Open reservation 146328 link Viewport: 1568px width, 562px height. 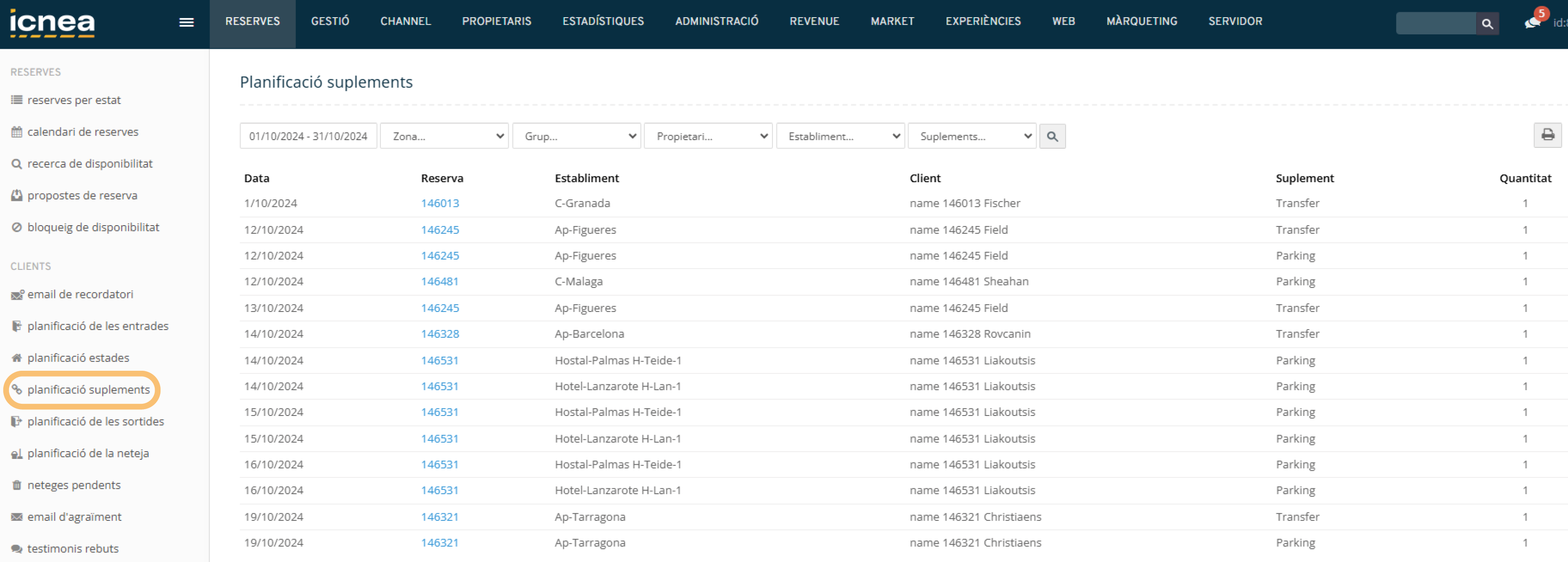pos(440,334)
